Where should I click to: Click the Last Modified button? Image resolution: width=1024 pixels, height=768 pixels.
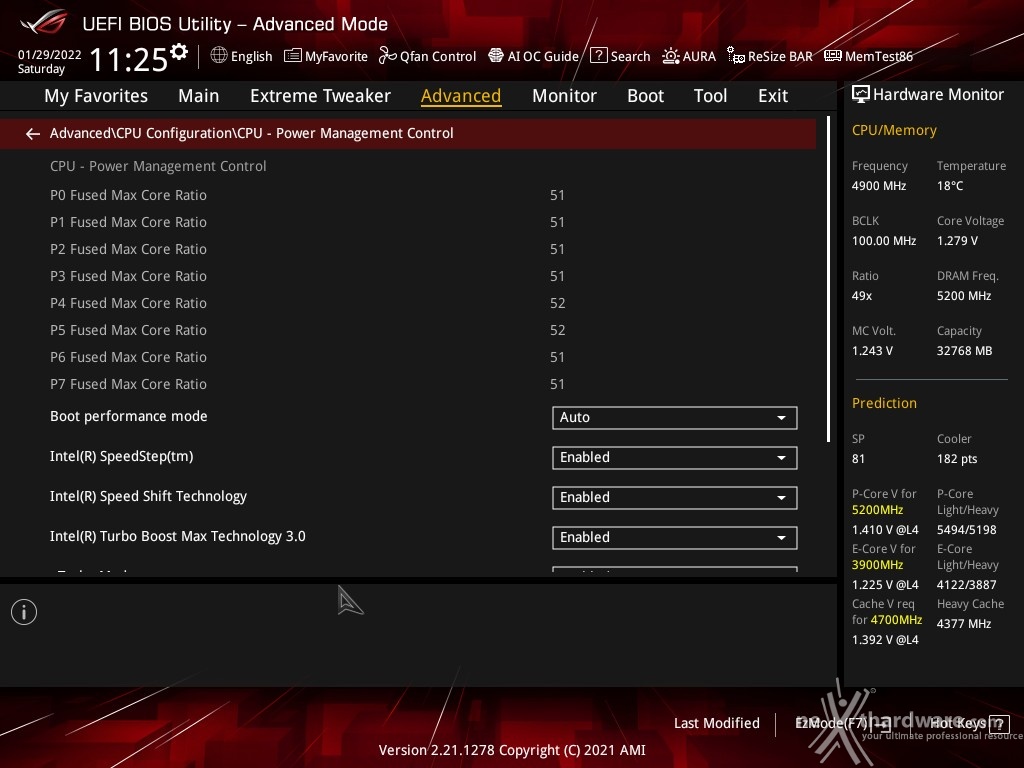(x=716, y=724)
